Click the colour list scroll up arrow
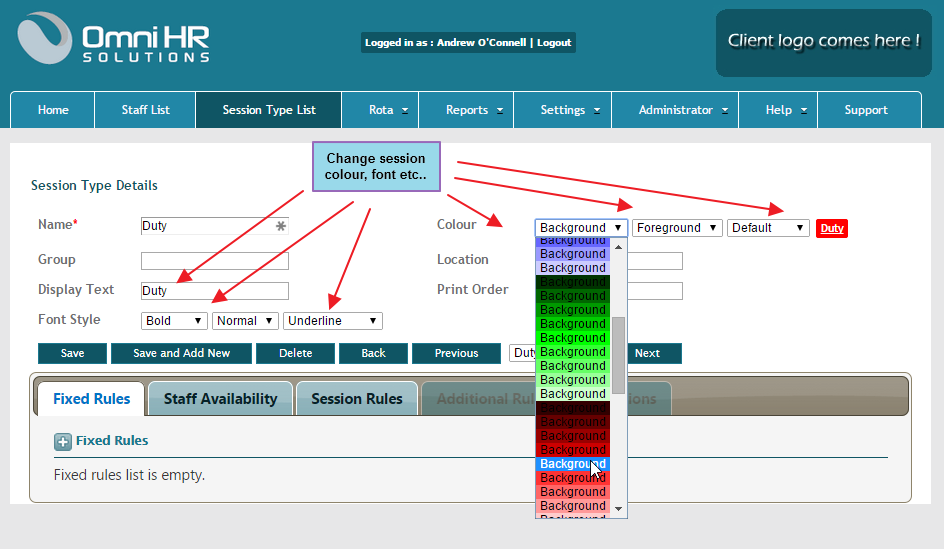Screen dimensions: 944x560 click(618, 246)
